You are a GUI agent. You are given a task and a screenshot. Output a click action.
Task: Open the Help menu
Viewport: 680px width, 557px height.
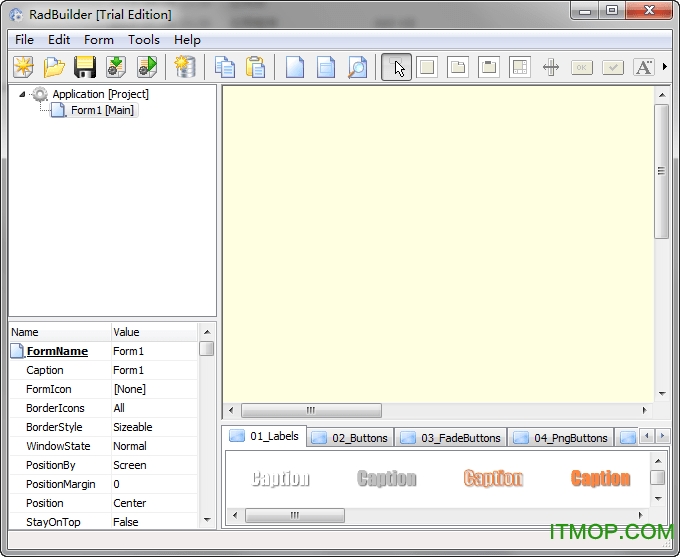point(187,40)
